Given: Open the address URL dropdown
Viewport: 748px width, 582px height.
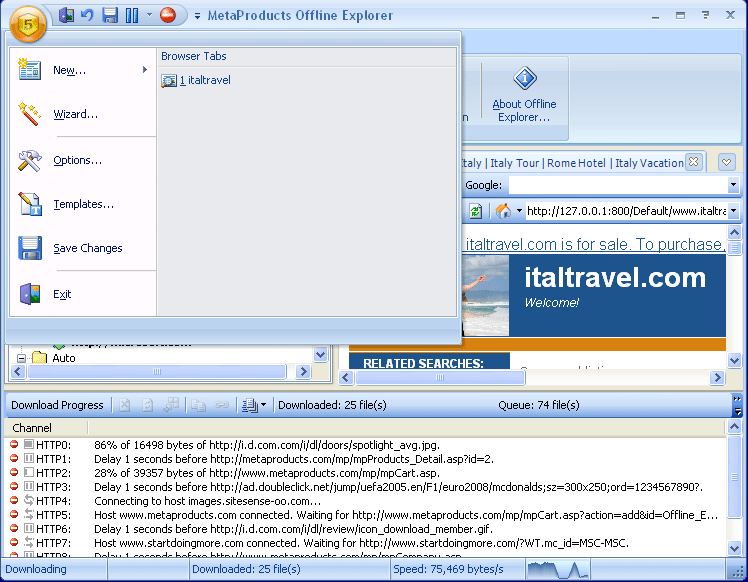Looking at the screenshot, I should pyautogui.click(x=733, y=211).
